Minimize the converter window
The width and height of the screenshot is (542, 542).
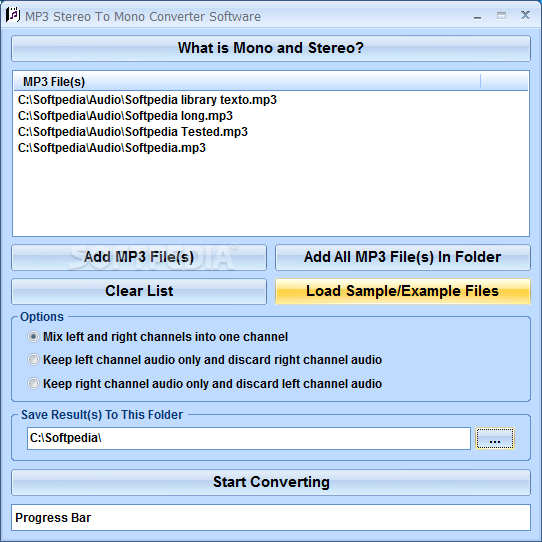coord(477,16)
